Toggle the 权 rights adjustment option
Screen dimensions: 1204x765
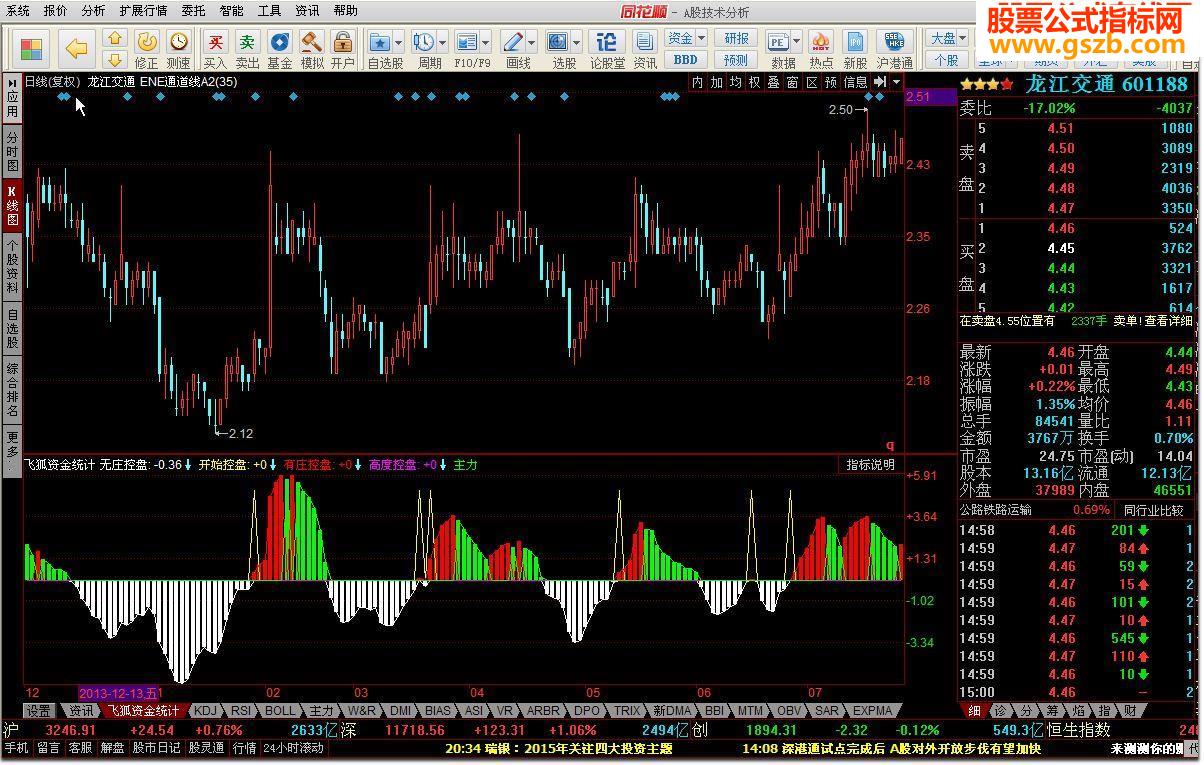point(754,82)
